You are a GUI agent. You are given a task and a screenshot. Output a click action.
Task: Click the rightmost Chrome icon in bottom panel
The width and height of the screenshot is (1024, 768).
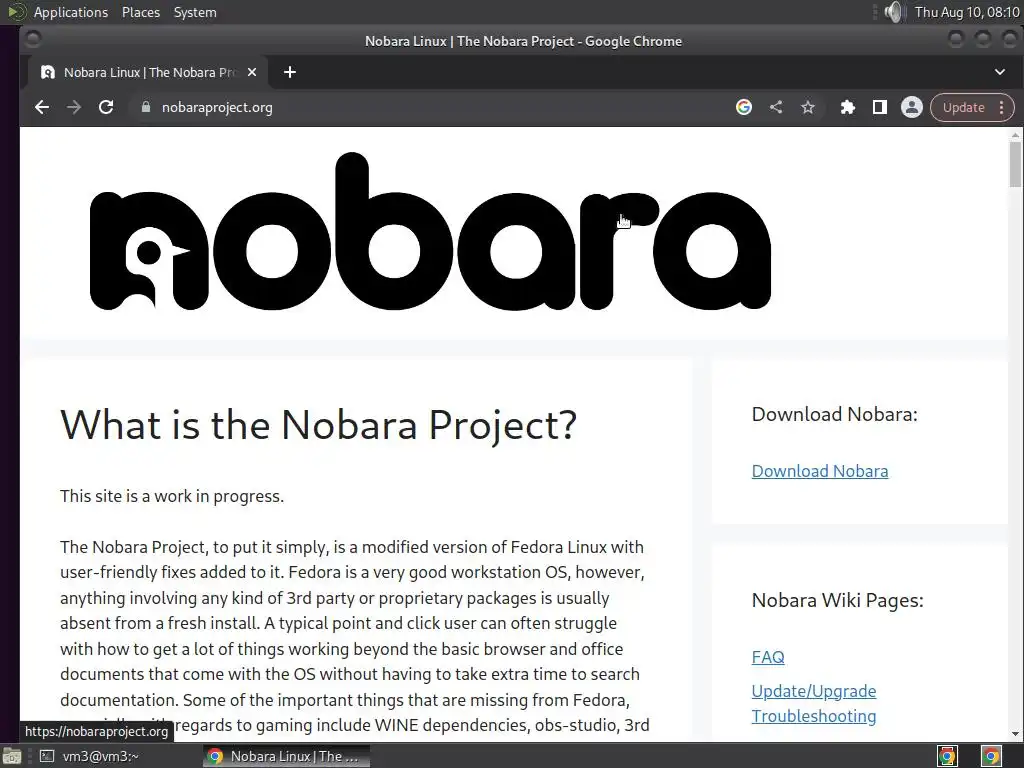point(991,756)
